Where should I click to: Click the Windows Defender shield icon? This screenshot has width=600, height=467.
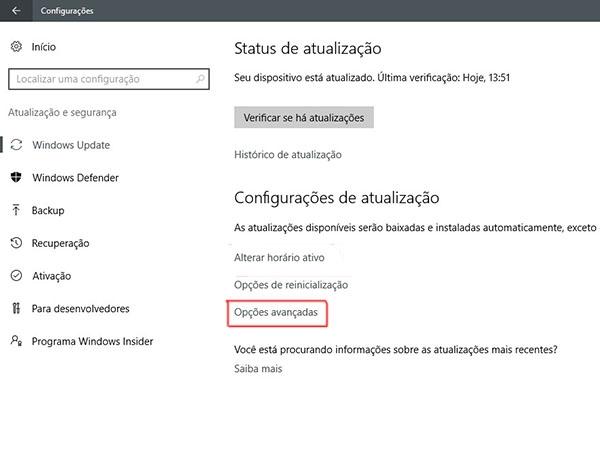[16, 178]
